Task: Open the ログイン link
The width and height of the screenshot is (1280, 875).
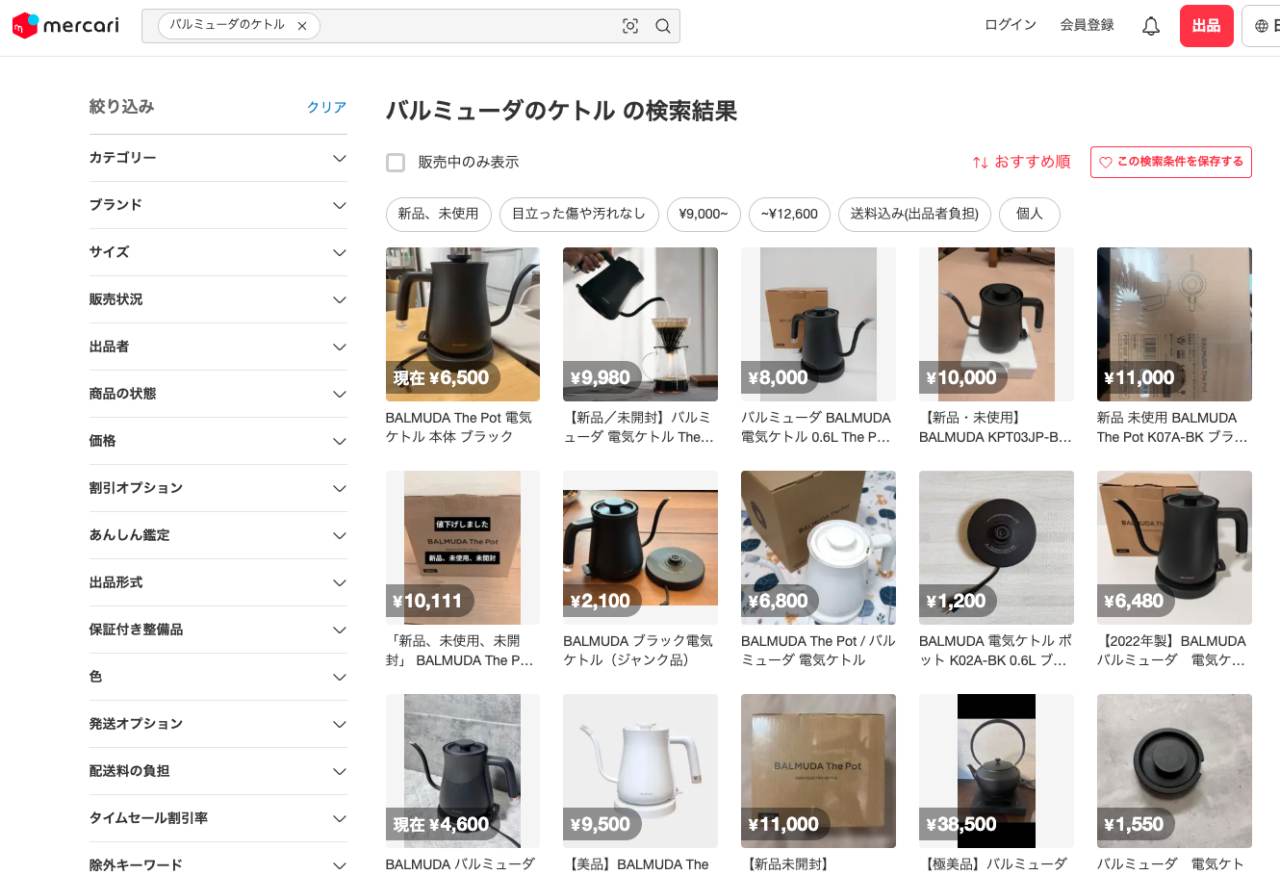Action: point(1010,25)
